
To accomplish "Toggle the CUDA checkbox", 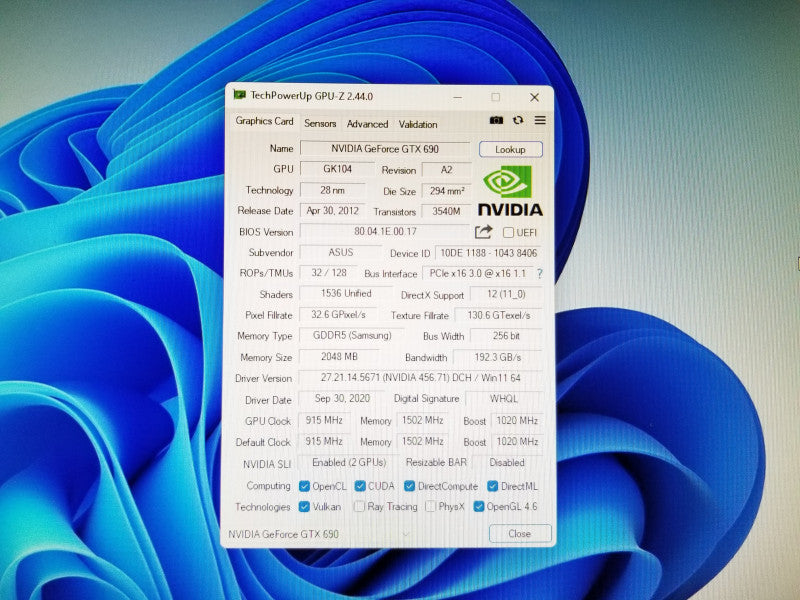I will [360, 486].
